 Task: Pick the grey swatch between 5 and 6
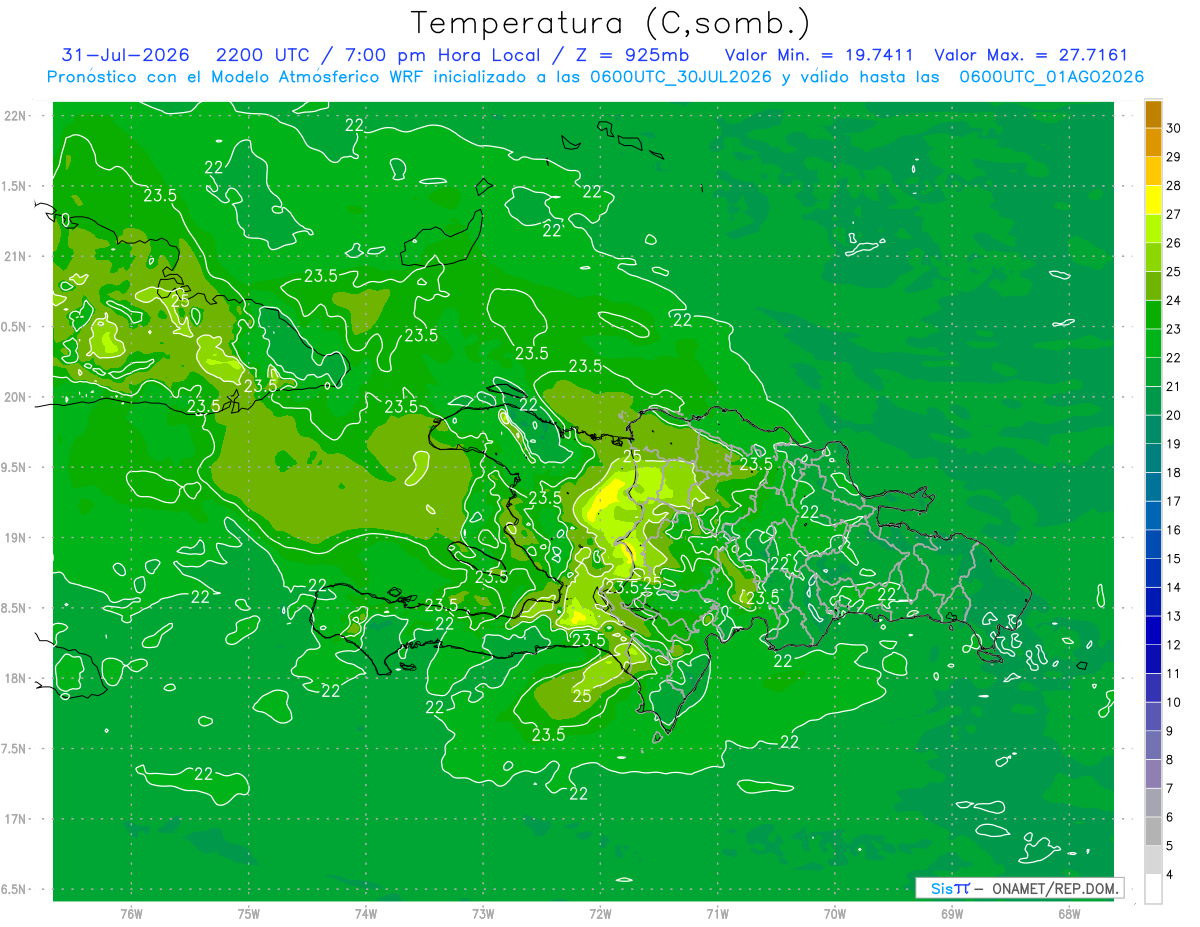1153,831
